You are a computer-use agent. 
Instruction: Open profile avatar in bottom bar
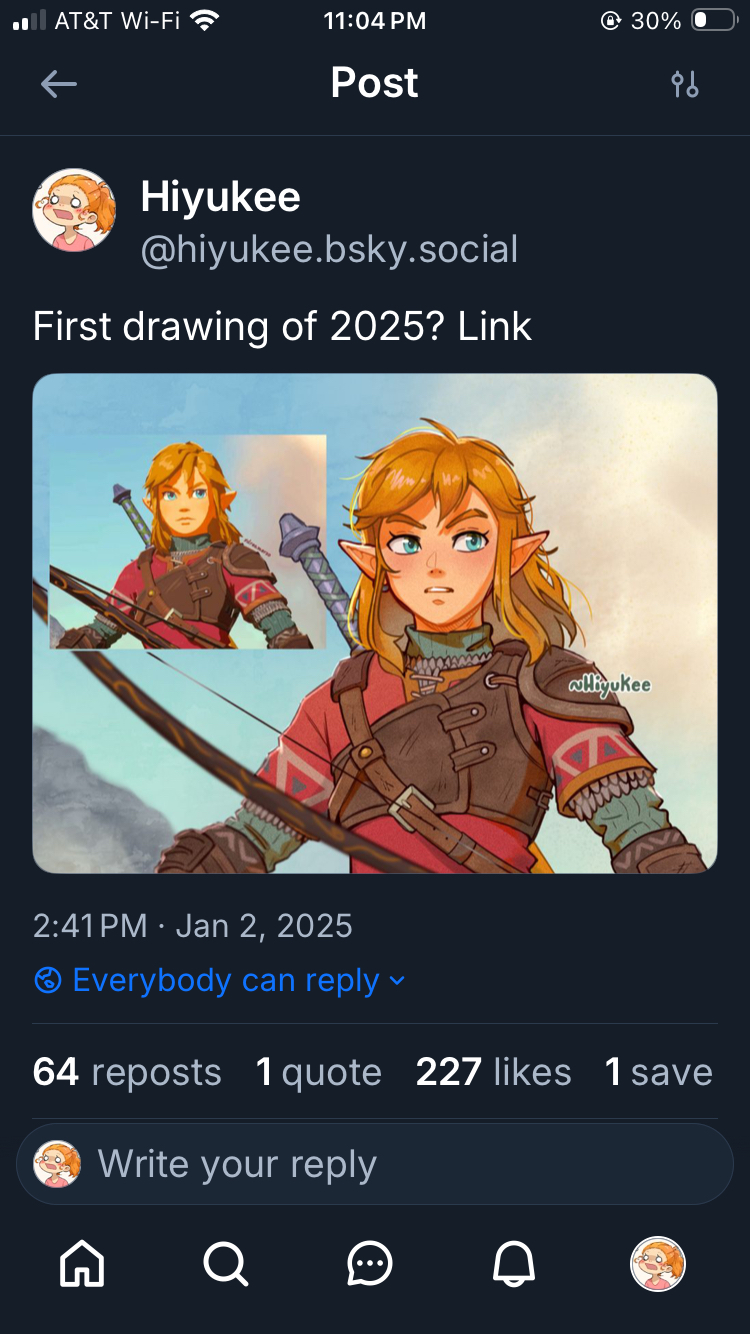click(x=657, y=1265)
